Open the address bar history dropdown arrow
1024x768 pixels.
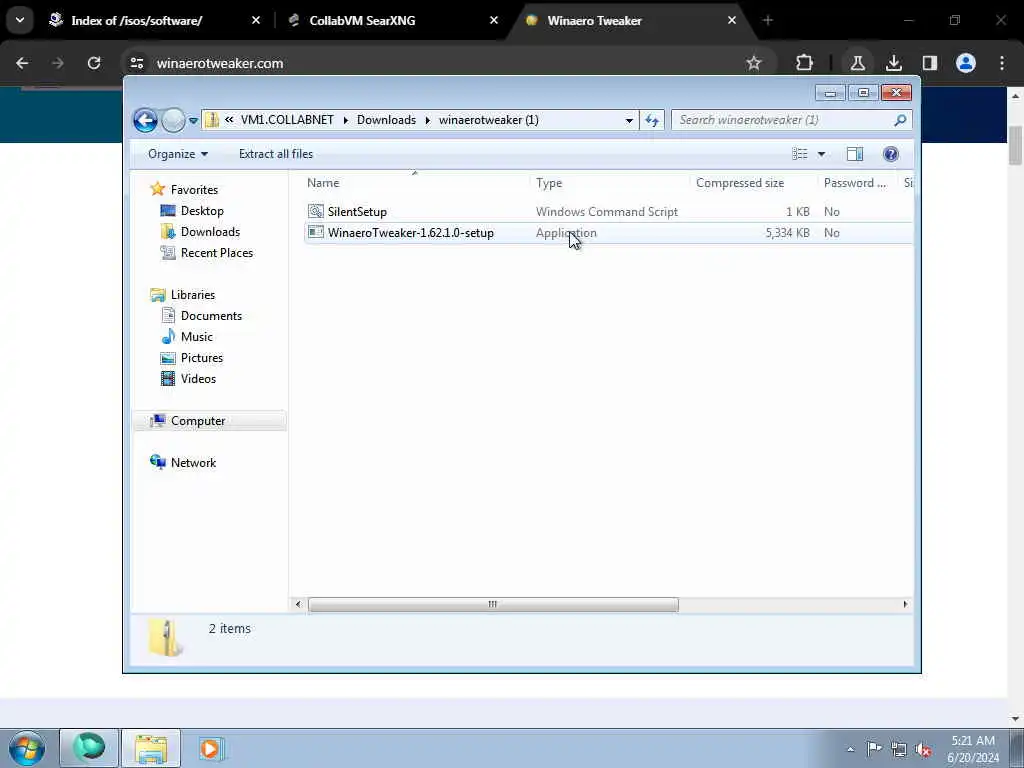click(629, 120)
